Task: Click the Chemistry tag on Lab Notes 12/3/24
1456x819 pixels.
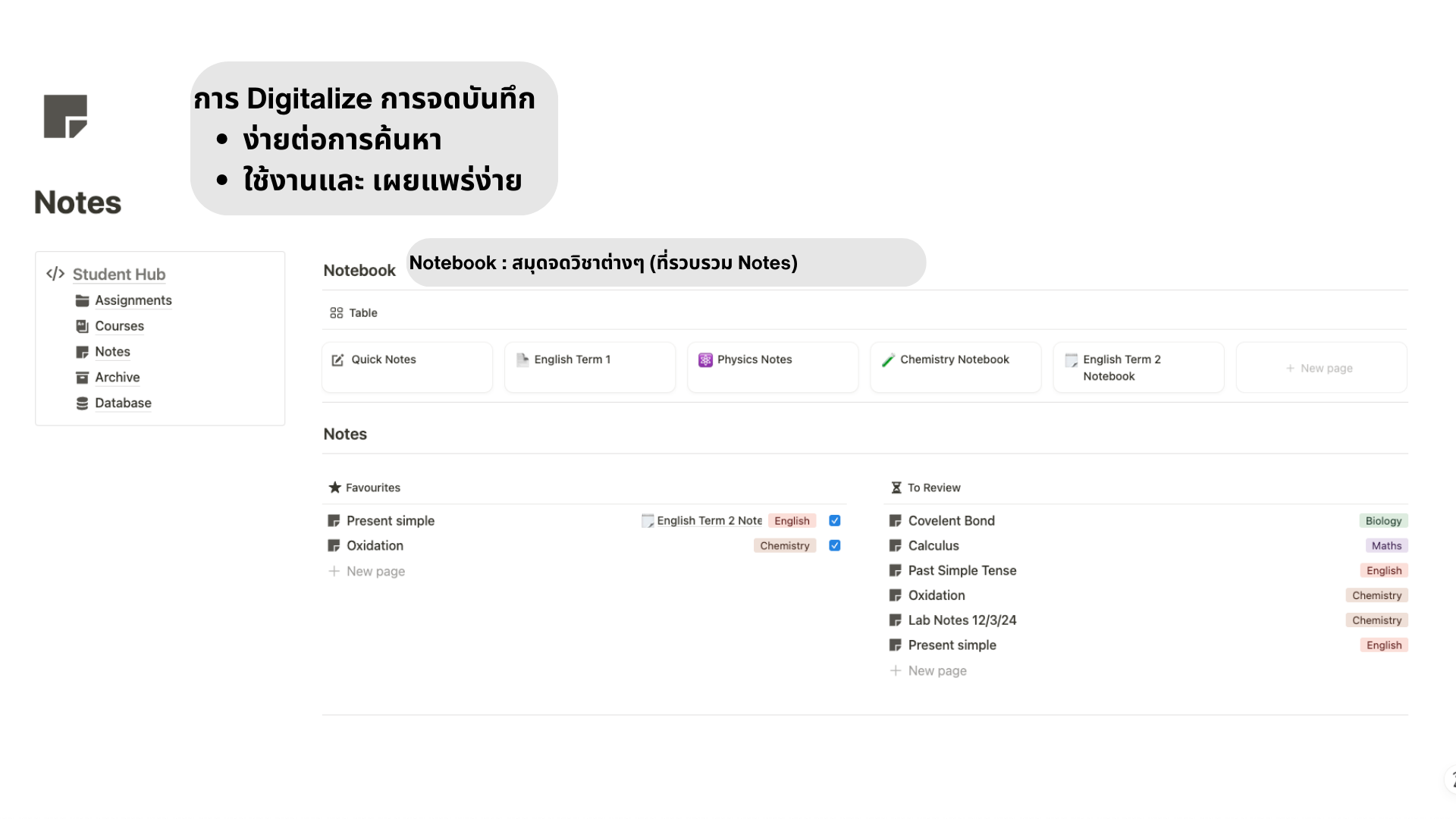Action: pos(1377,620)
